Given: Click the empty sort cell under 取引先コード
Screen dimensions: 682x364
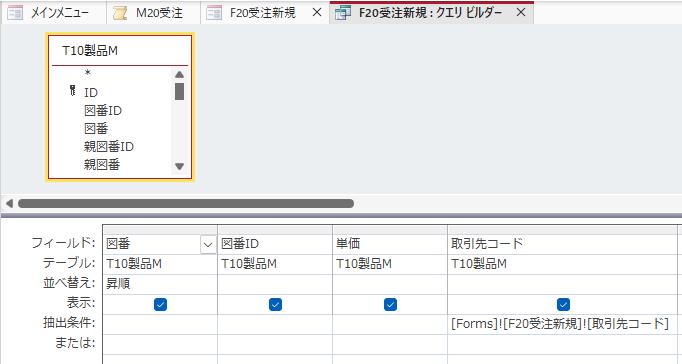Looking at the screenshot, I should 562,284.
